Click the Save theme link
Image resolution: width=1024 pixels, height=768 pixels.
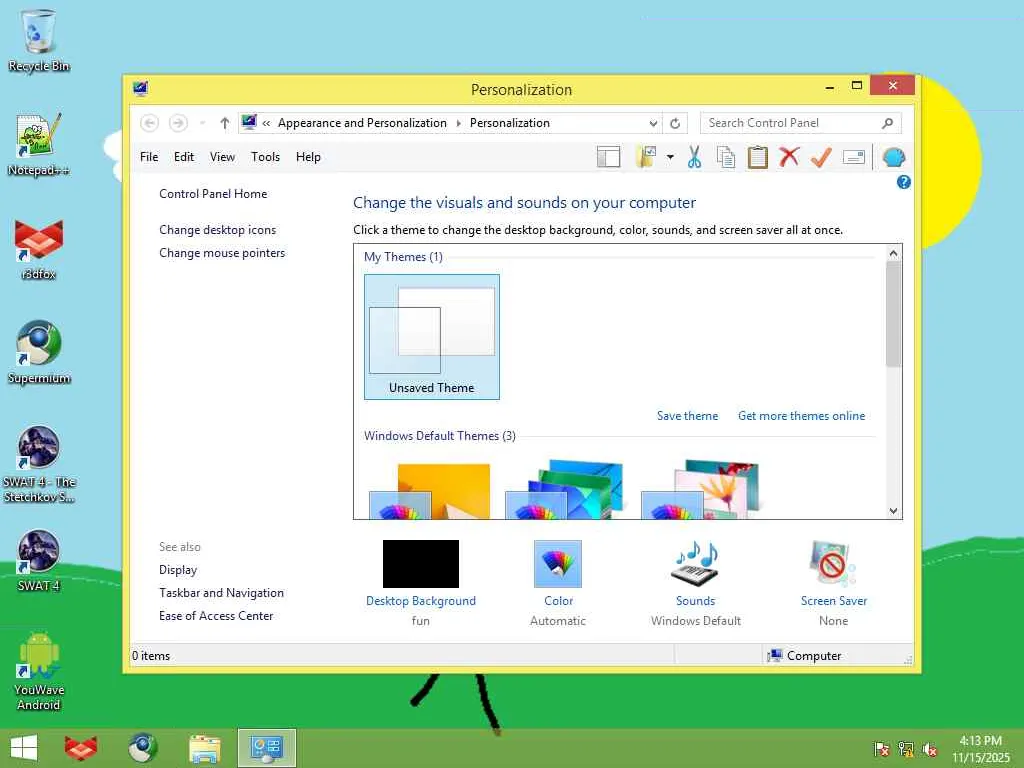click(x=687, y=416)
